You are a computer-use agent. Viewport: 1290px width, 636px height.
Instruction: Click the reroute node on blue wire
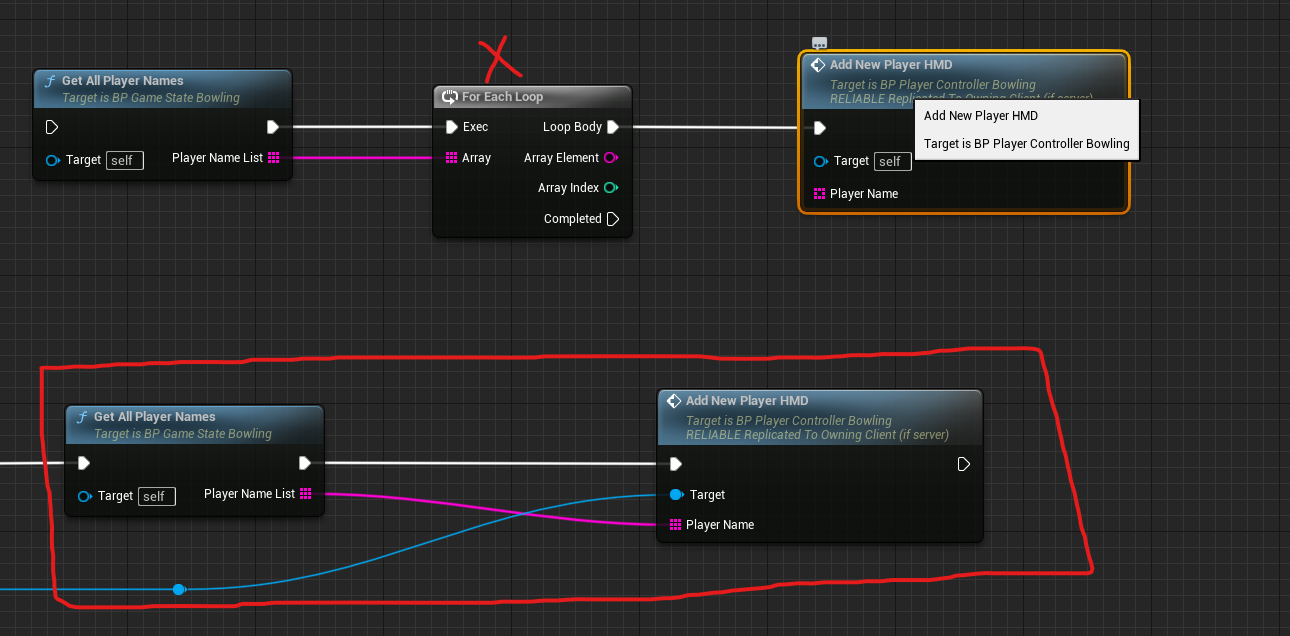click(179, 590)
